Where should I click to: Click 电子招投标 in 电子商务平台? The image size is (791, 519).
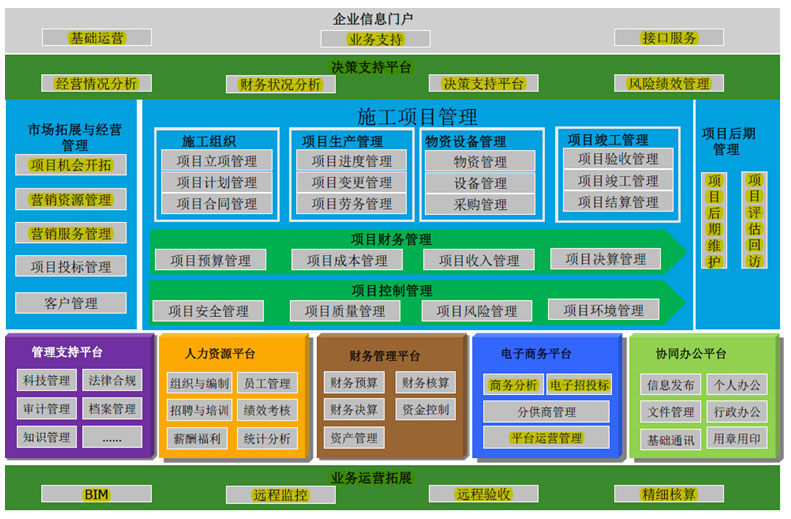[x=578, y=385]
